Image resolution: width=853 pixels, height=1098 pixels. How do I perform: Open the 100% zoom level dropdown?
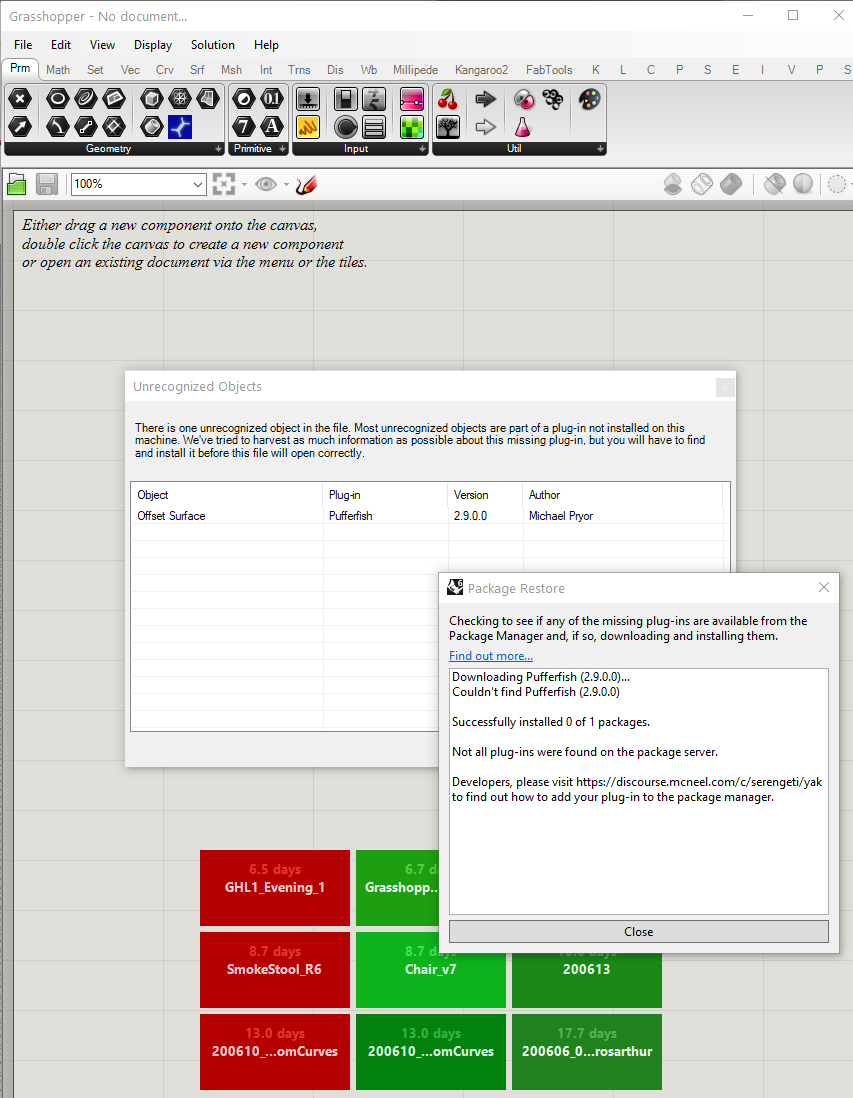point(197,185)
